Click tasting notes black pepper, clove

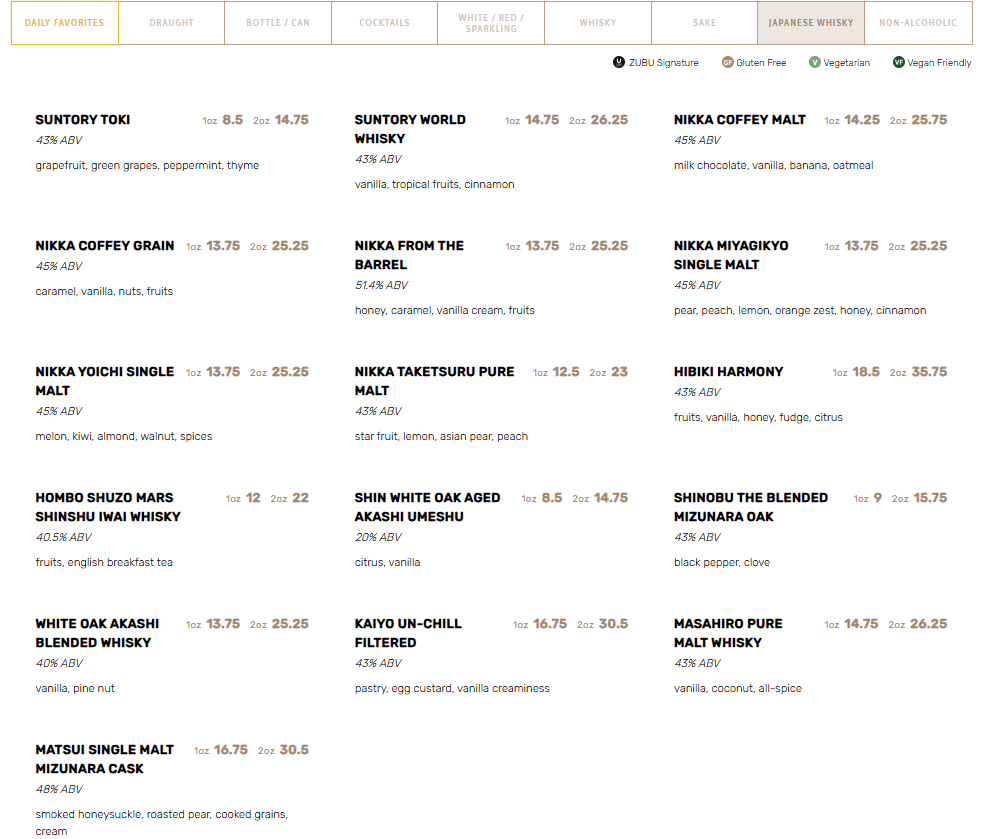tap(722, 562)
